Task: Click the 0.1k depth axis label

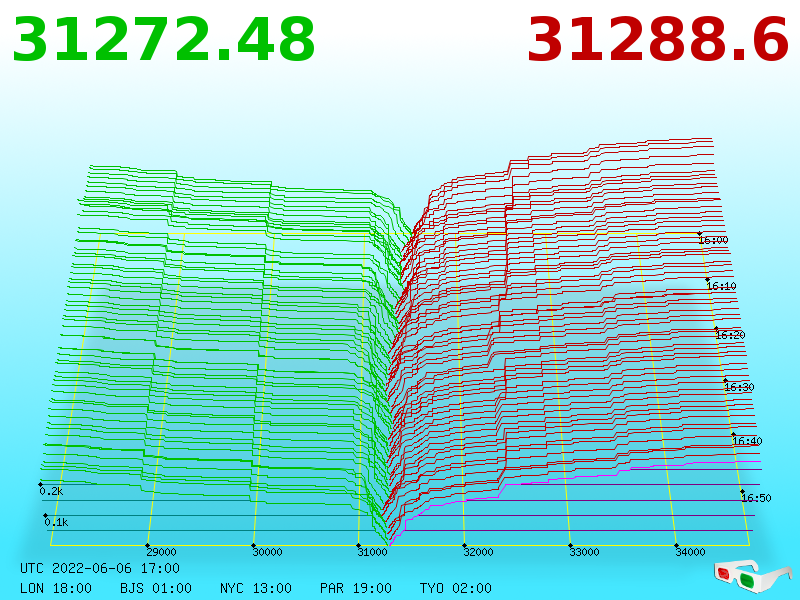Action: point(56,522)
